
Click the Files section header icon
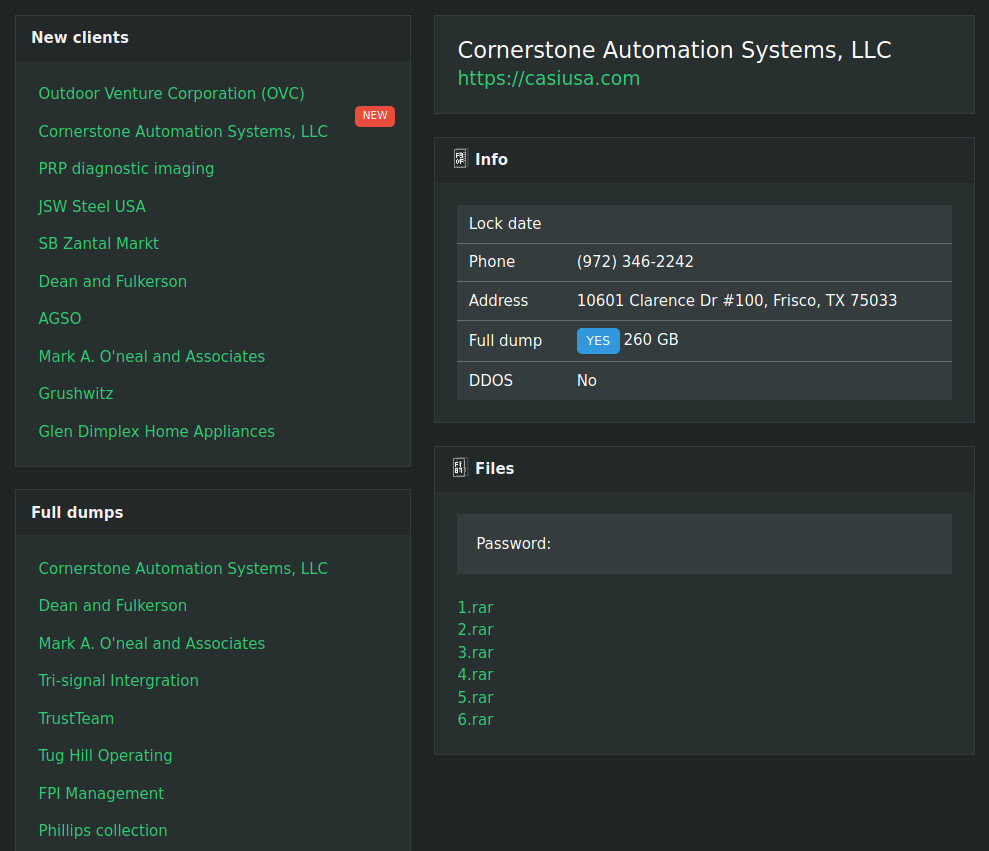tap(460, 468)
